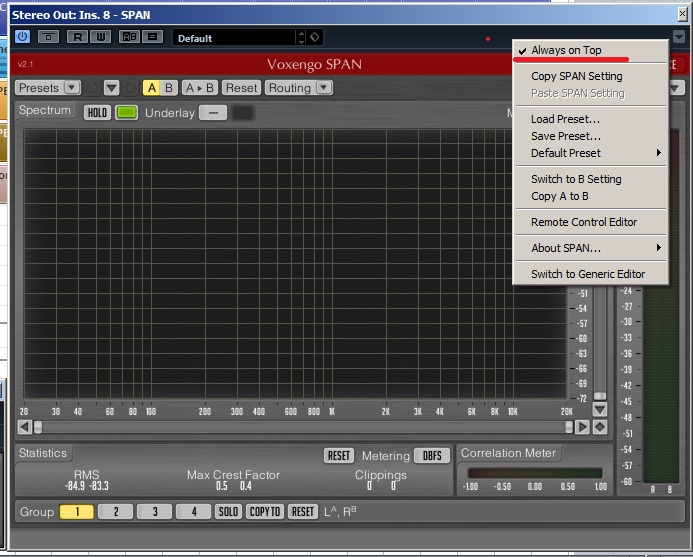Click the dark underlay color swatch
Viewport: 693px width, 557px height.
tap(243, 113)
